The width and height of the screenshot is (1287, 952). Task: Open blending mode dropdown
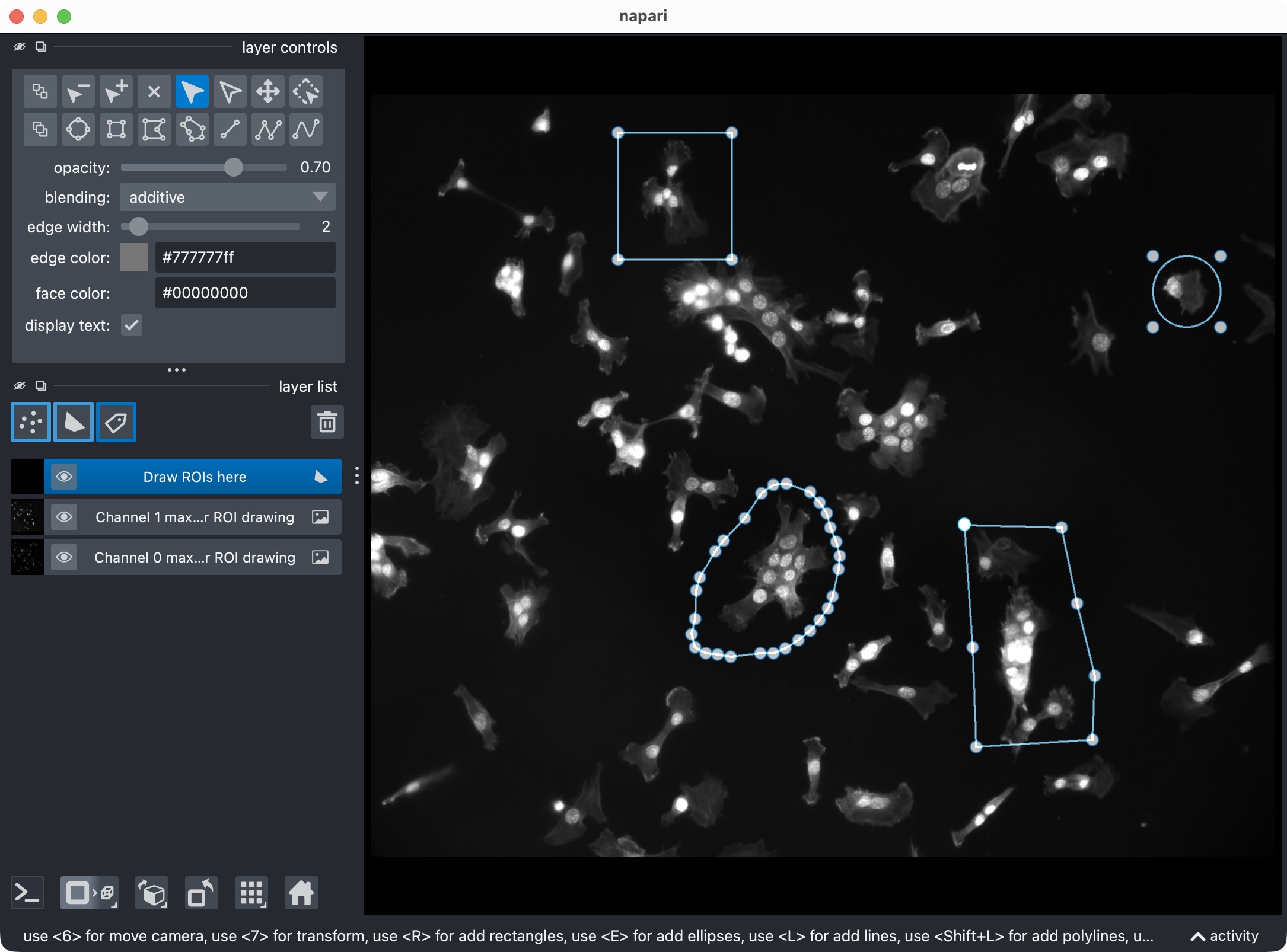pos(228,197)
